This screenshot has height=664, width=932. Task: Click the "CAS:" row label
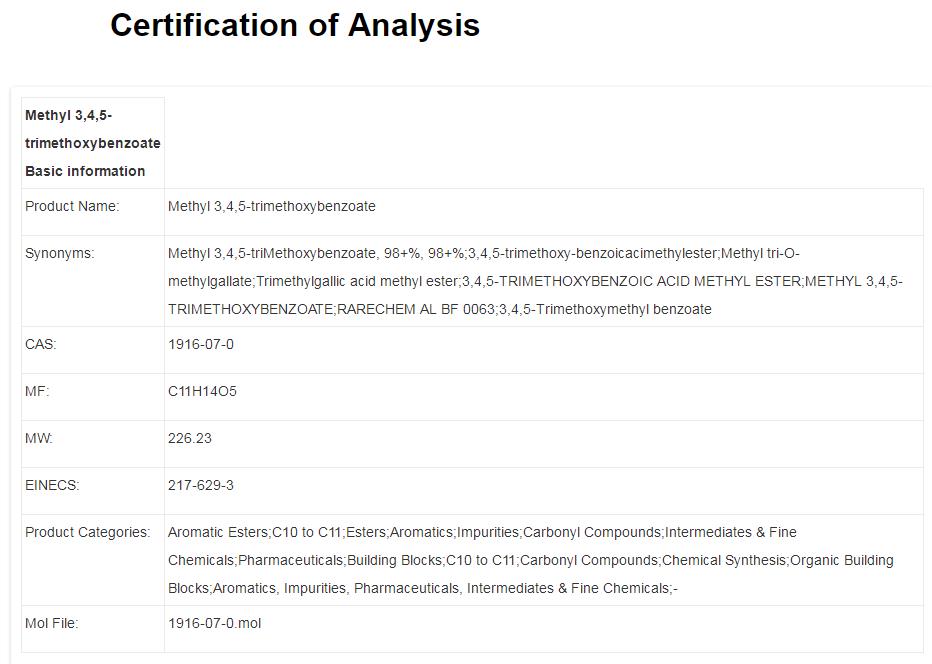click(x=41, y=344)
